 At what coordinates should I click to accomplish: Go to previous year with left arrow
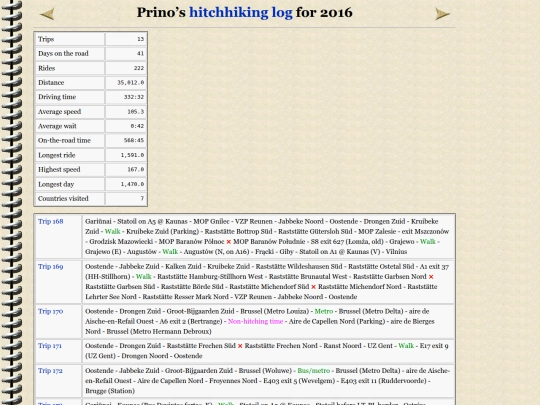click(47, 14)
